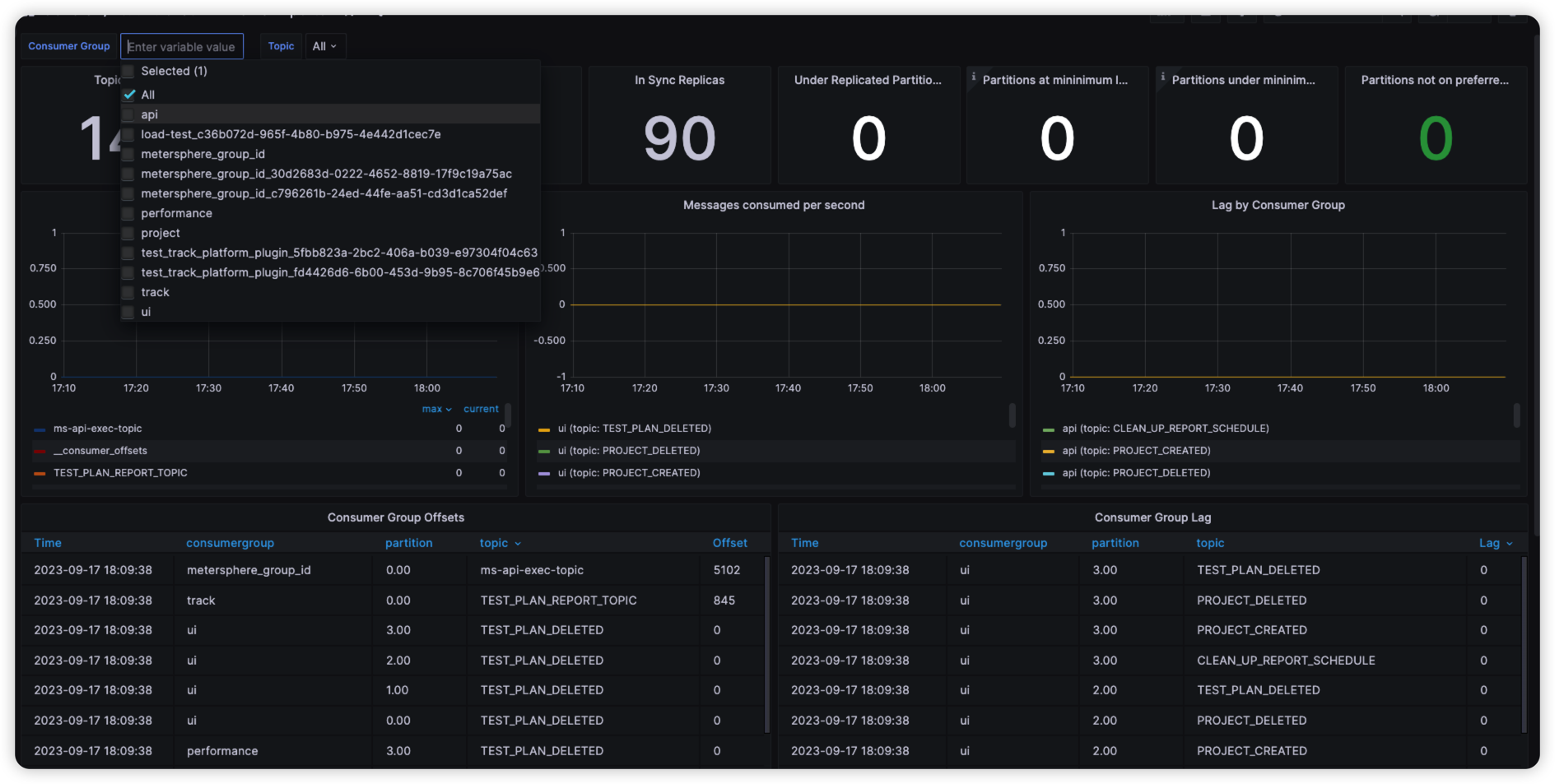
Task: Sort Offsets table by Offset column
Action: tap(730, 543)
